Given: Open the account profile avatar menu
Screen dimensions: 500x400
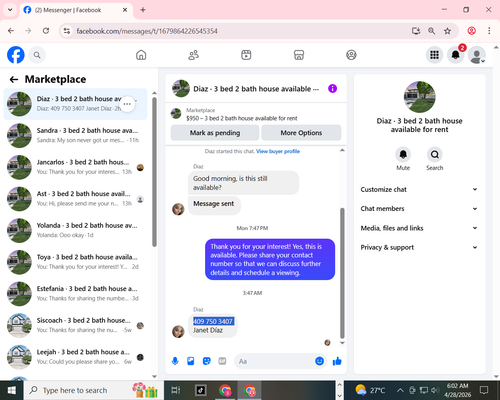Looking at the screenshot, I should (x=477, y=55).
